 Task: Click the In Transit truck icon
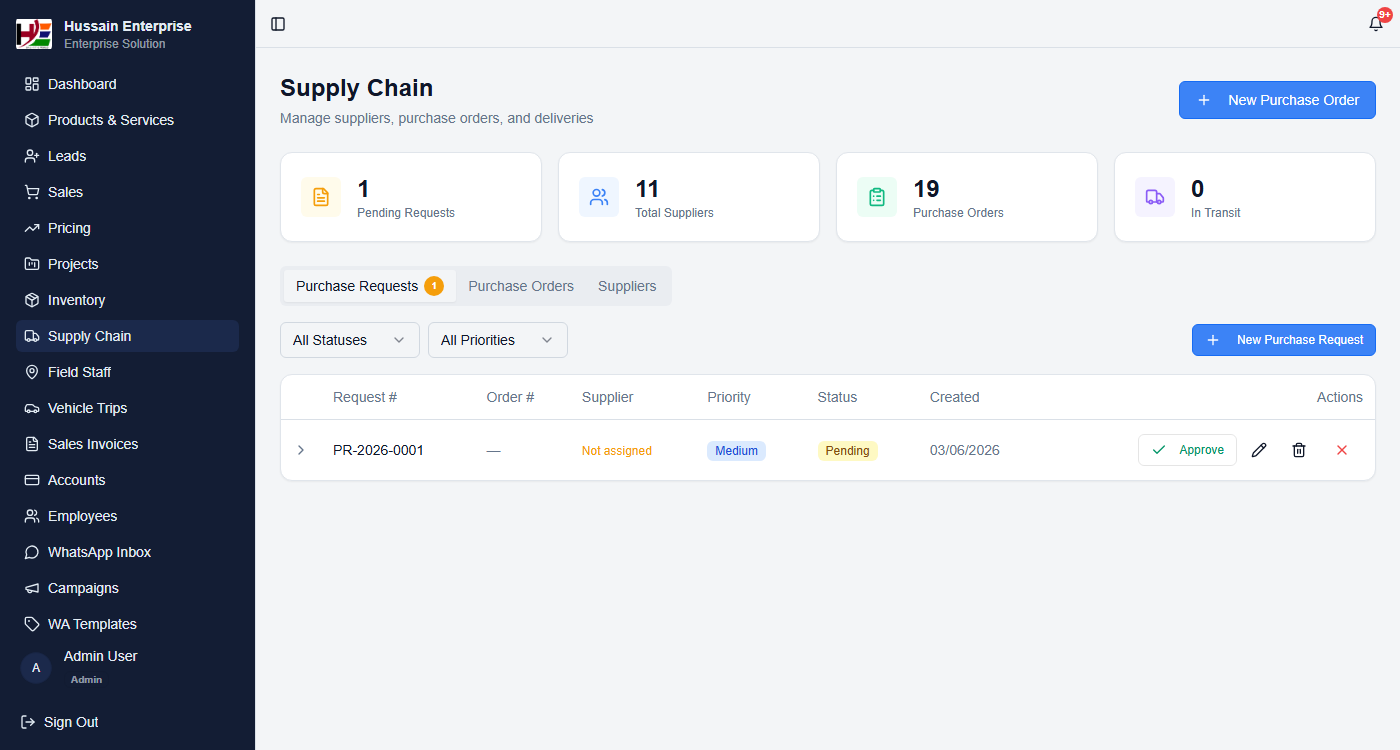(1155, 197)
